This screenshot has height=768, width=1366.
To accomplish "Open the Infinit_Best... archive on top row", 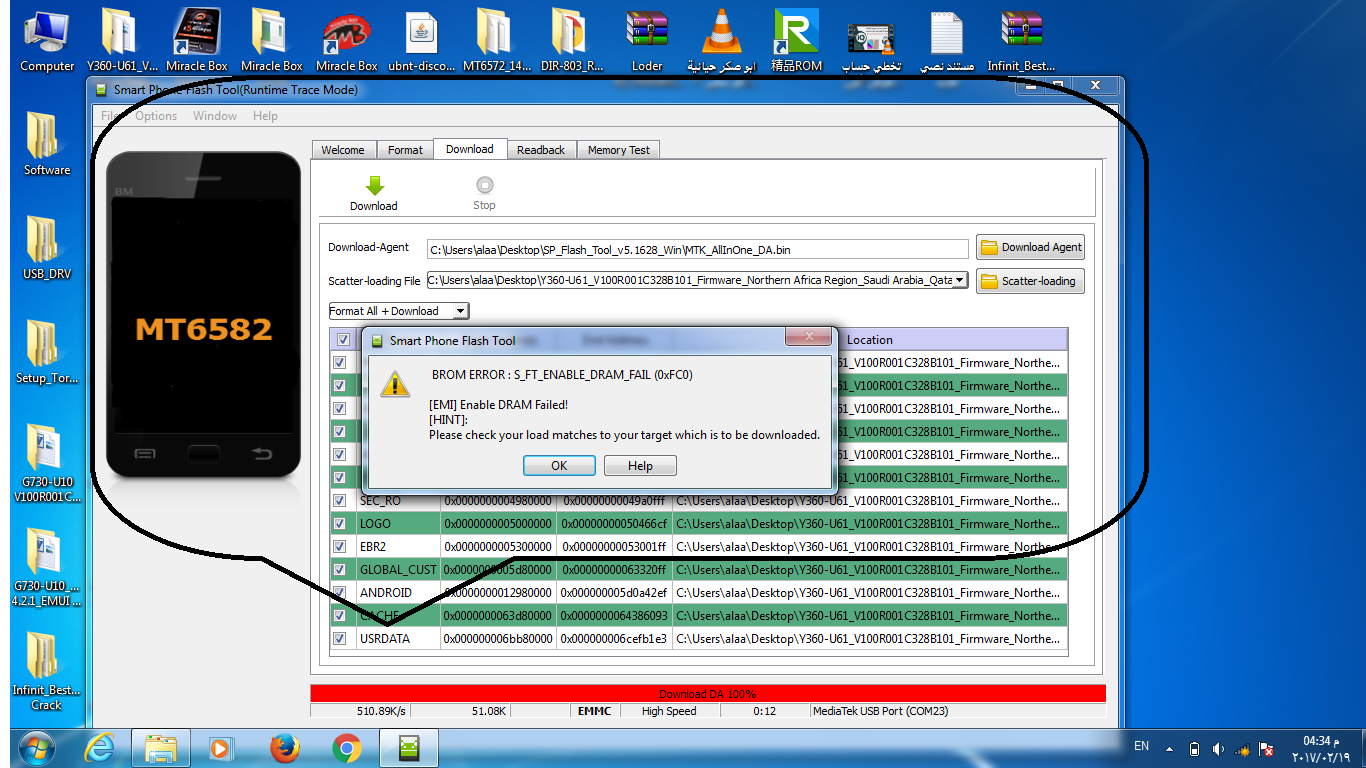I will point(1021,41).
